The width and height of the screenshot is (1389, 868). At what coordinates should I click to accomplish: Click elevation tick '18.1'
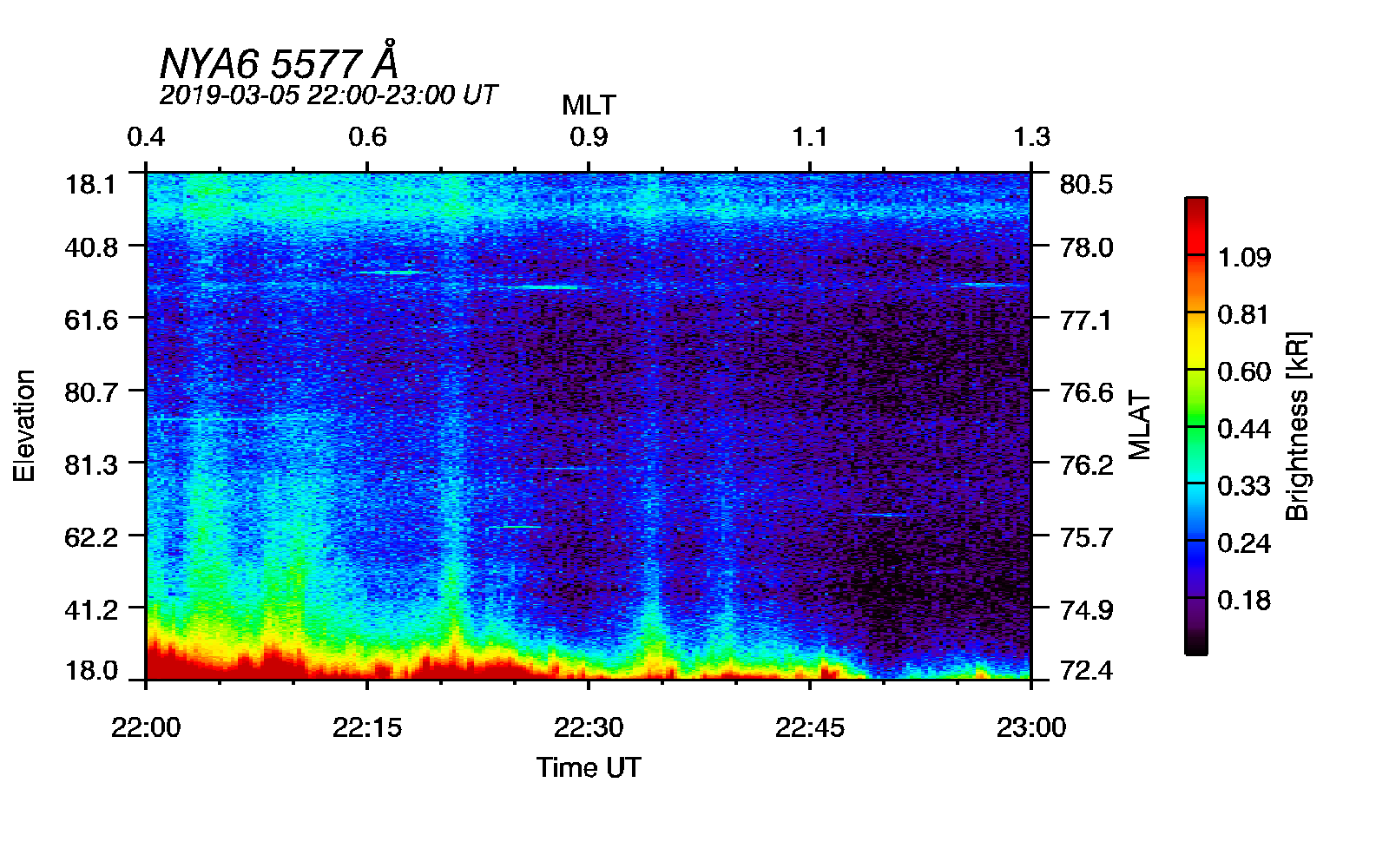pyautogui.click(x=91, y=185)
